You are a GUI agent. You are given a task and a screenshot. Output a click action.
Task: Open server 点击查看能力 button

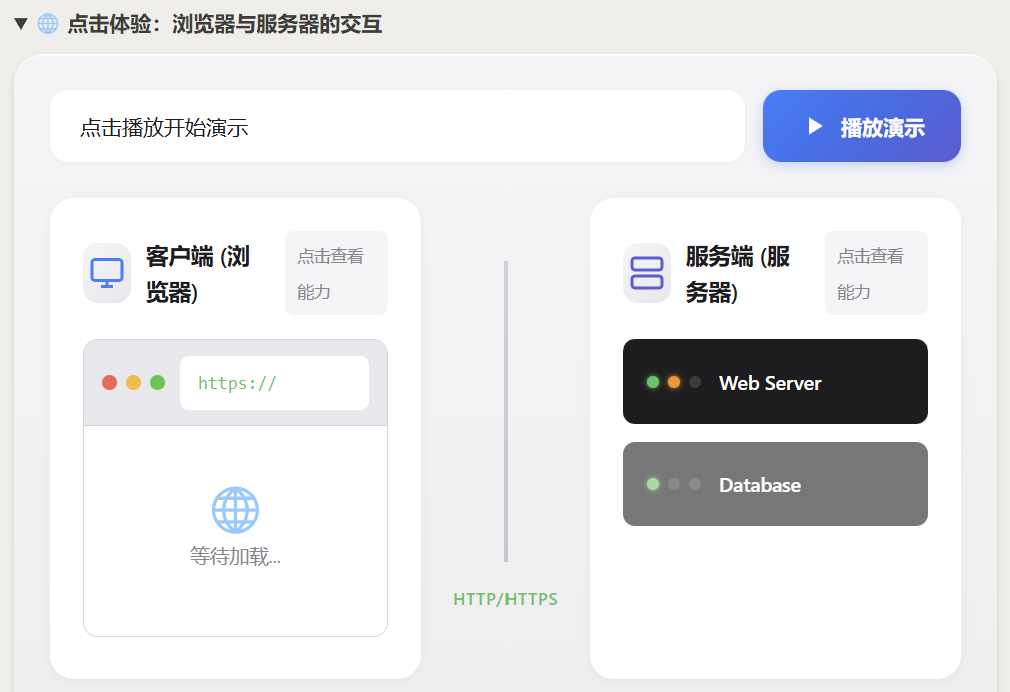[x=876, y=273]
